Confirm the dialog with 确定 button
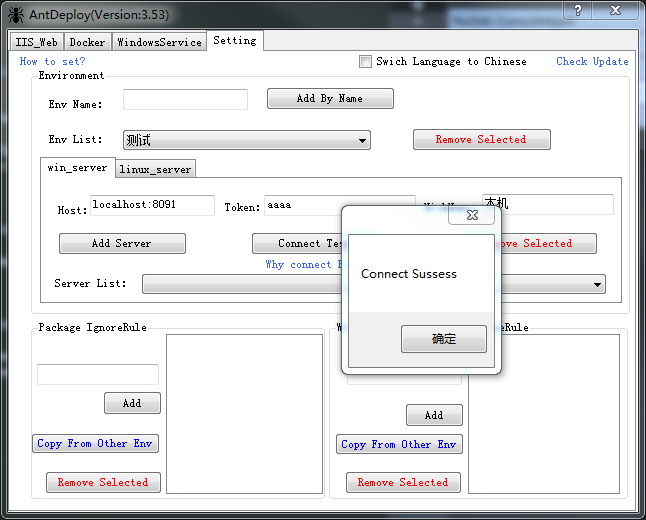The image size is (646, 520). tap(444, 339)
